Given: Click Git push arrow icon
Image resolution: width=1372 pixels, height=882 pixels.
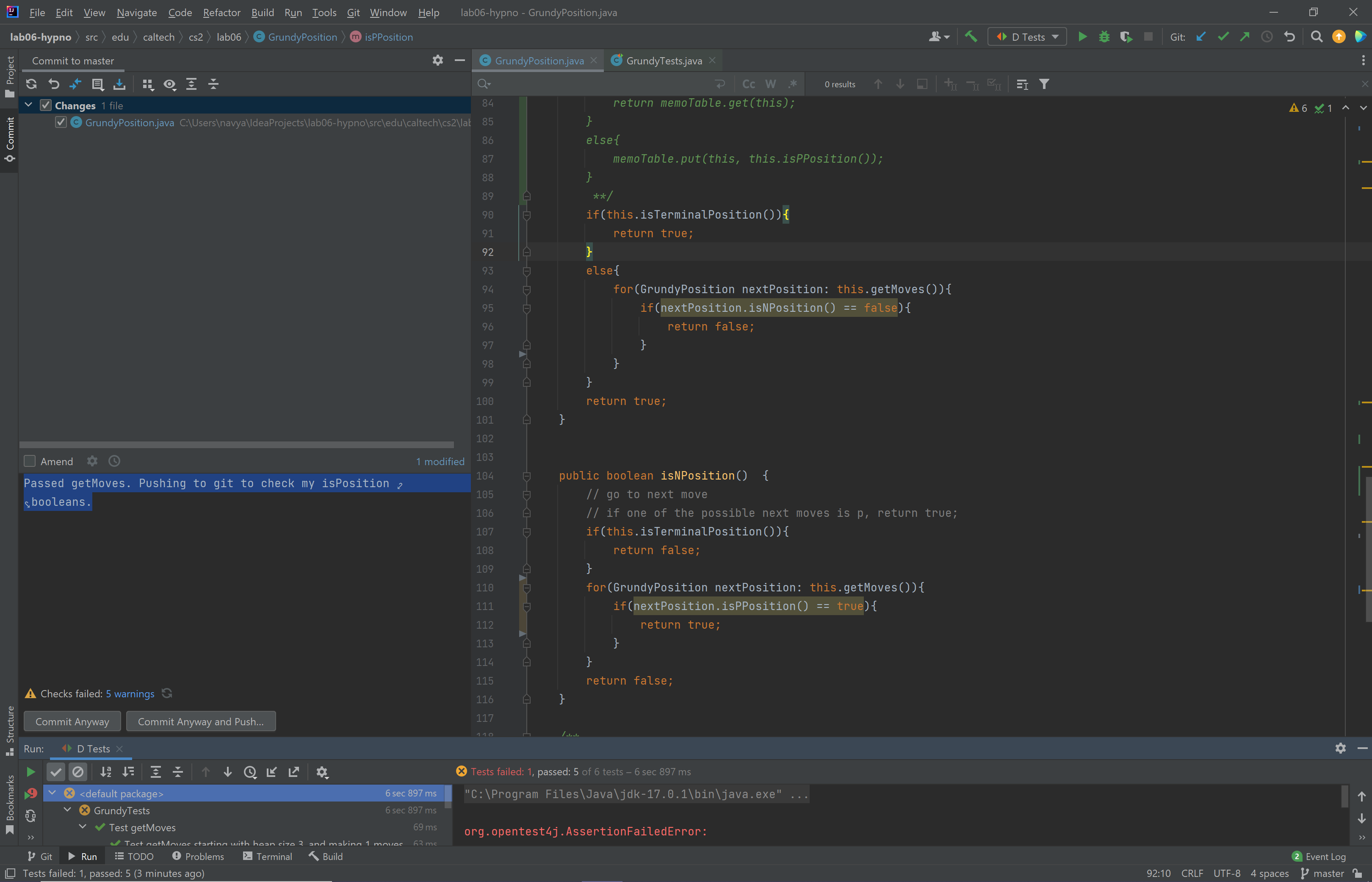Looking at the screenshot, I should click(1245, 37).
